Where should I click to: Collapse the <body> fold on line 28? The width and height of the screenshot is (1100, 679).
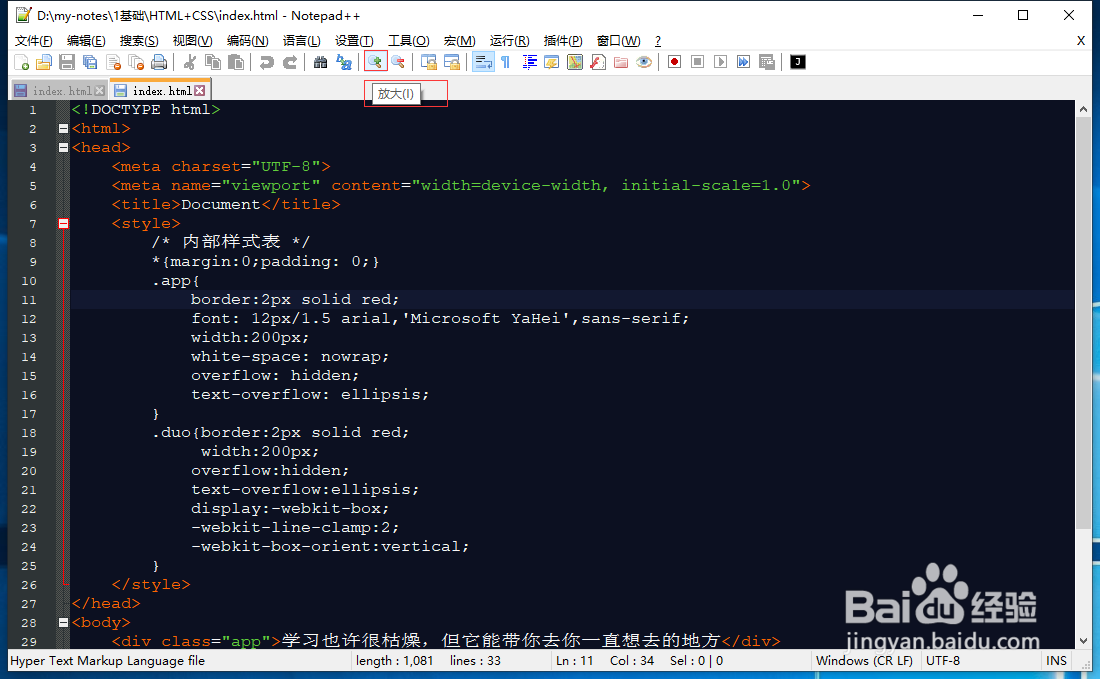pyautogui.click(x=63, y=622)
